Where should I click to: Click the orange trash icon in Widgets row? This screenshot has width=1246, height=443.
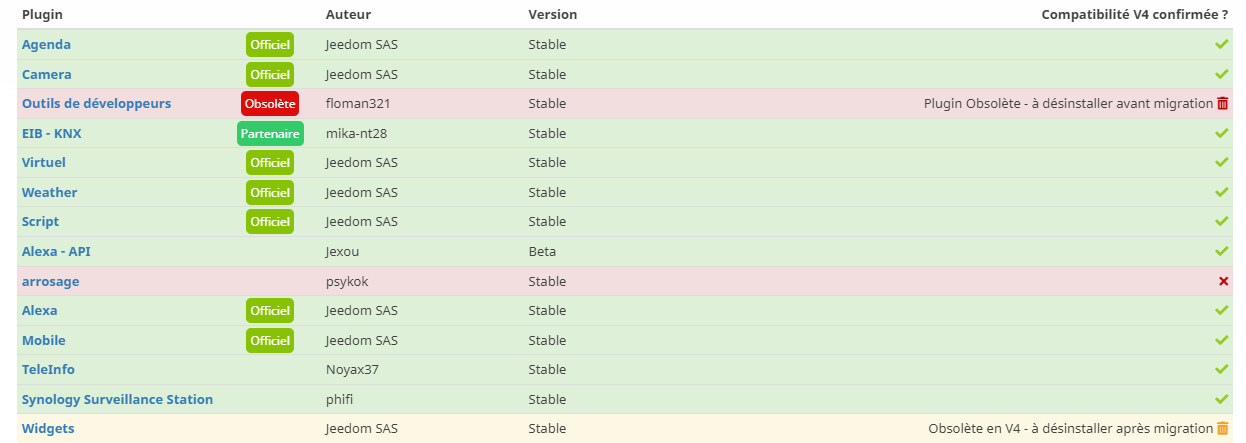click(1222, 428)
